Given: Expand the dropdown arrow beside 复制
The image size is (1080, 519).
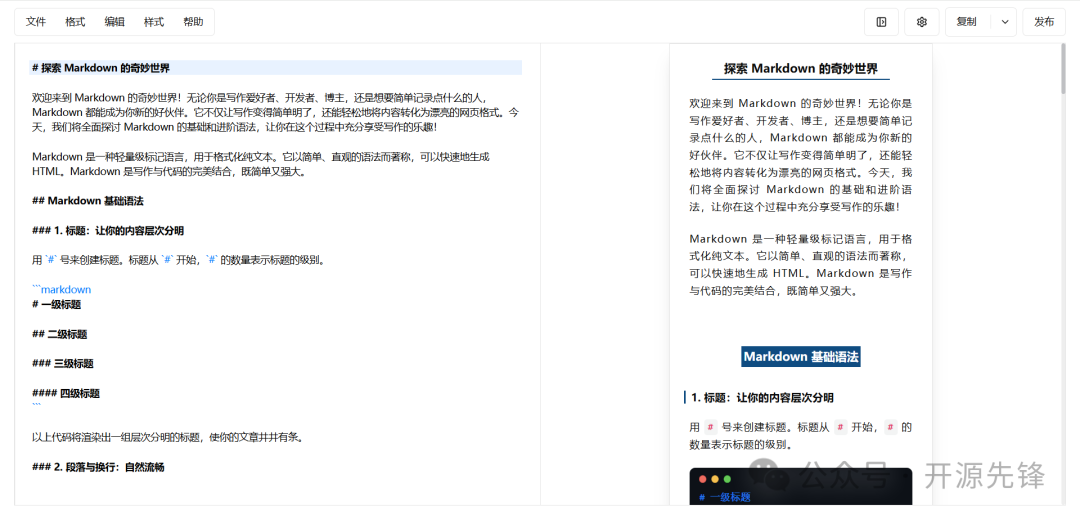Looking at the screenshot, I should [x=1005, y=22].
